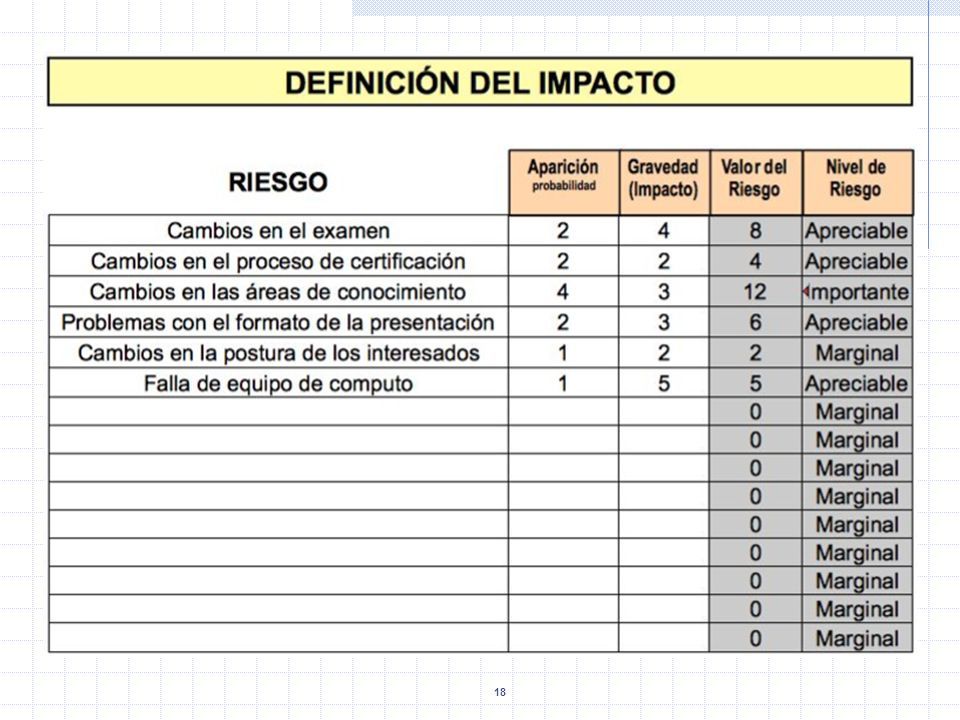The width and height of the screenshot is (960, 720).
Task: Select the "RIESGO" heading above the table
Action: click(x=278, y=182)
